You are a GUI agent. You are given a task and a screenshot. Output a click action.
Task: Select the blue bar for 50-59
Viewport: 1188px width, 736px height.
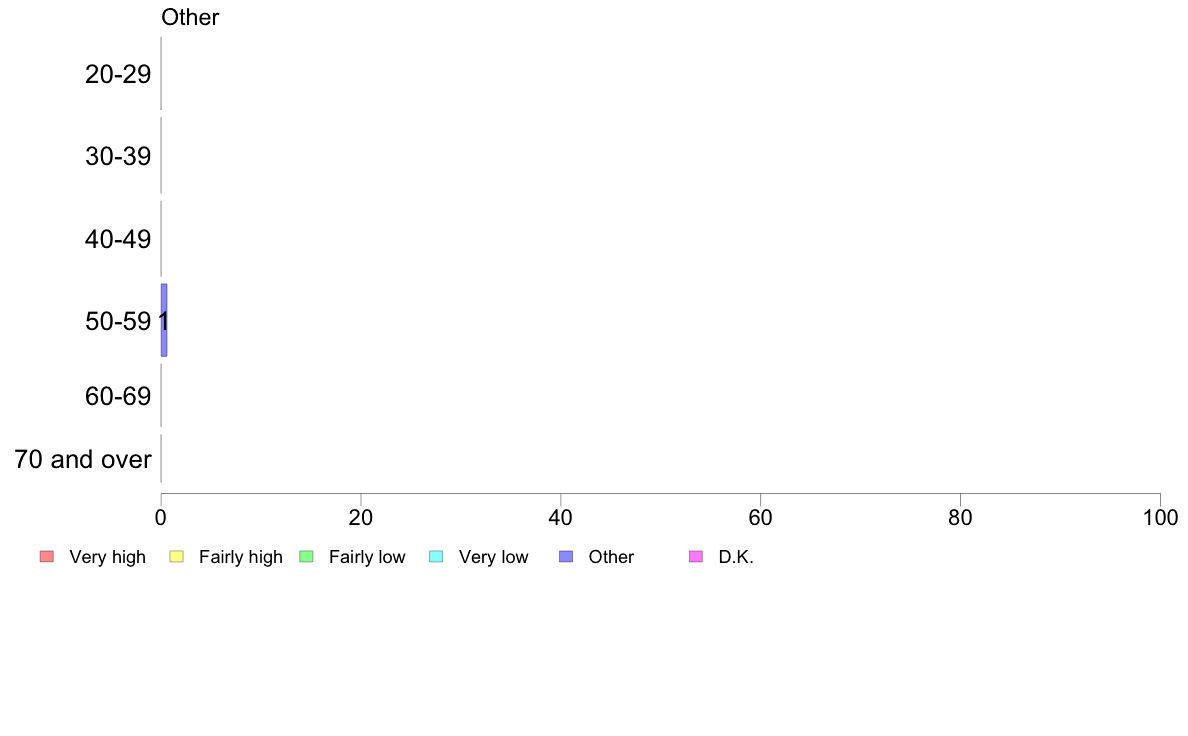coord(164,321)
